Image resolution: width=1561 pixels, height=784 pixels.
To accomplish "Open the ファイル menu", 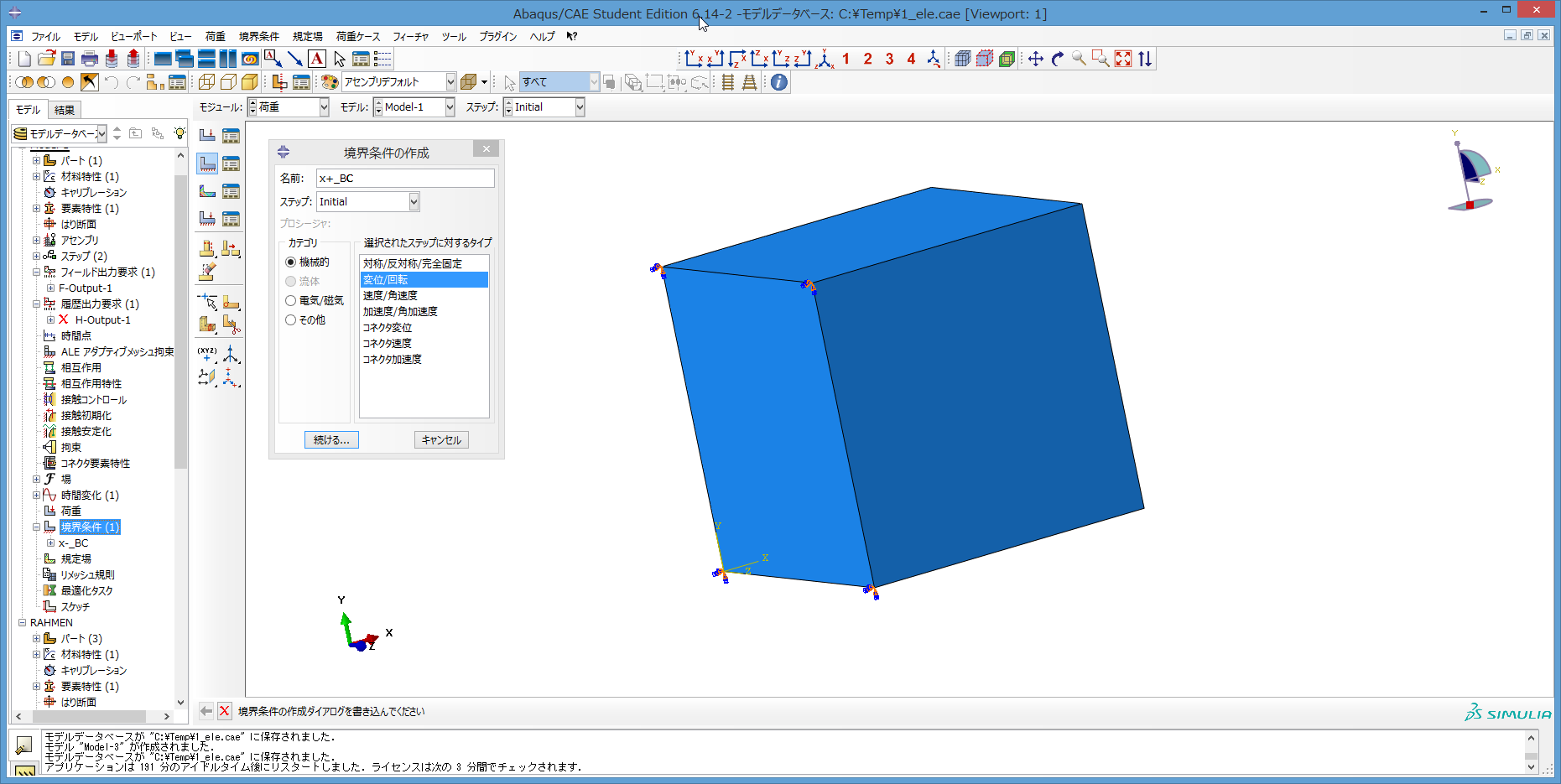I will click(45, 37).
